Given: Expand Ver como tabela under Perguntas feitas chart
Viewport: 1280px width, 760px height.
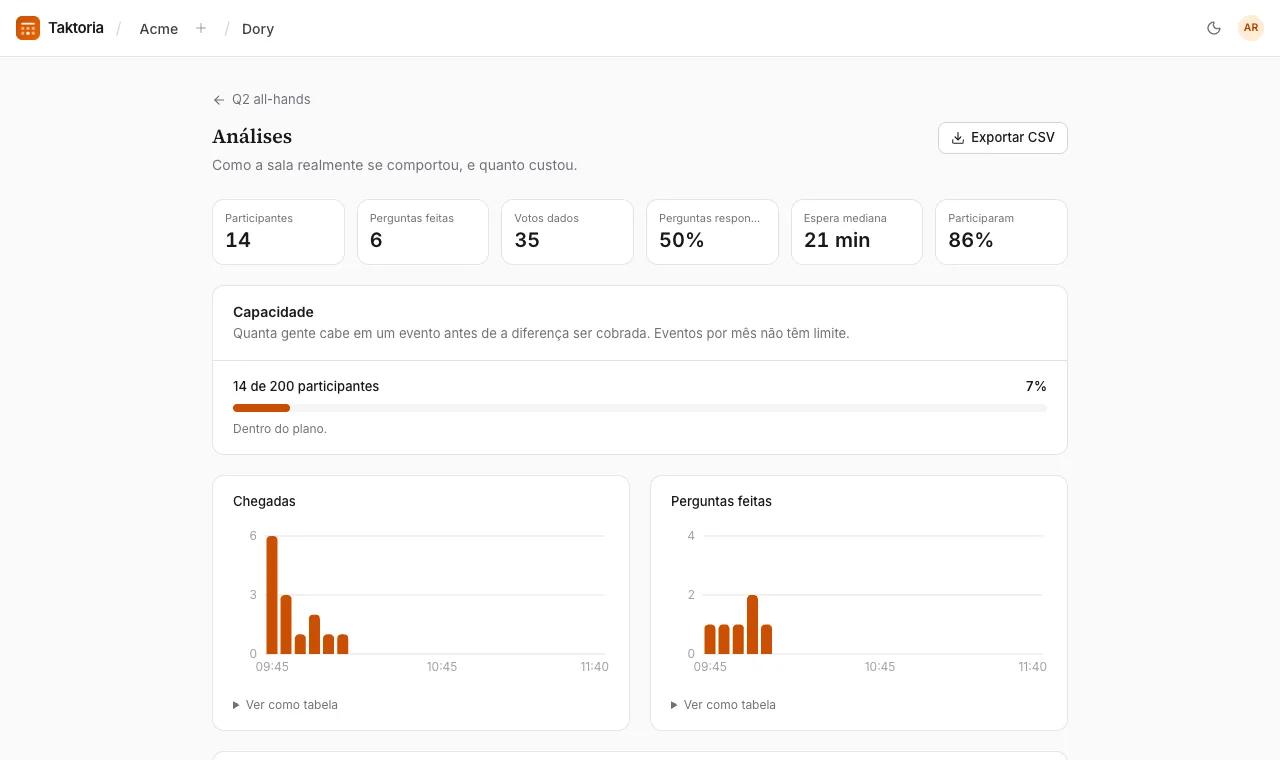Looking at the screenshot, I should 723,705.
